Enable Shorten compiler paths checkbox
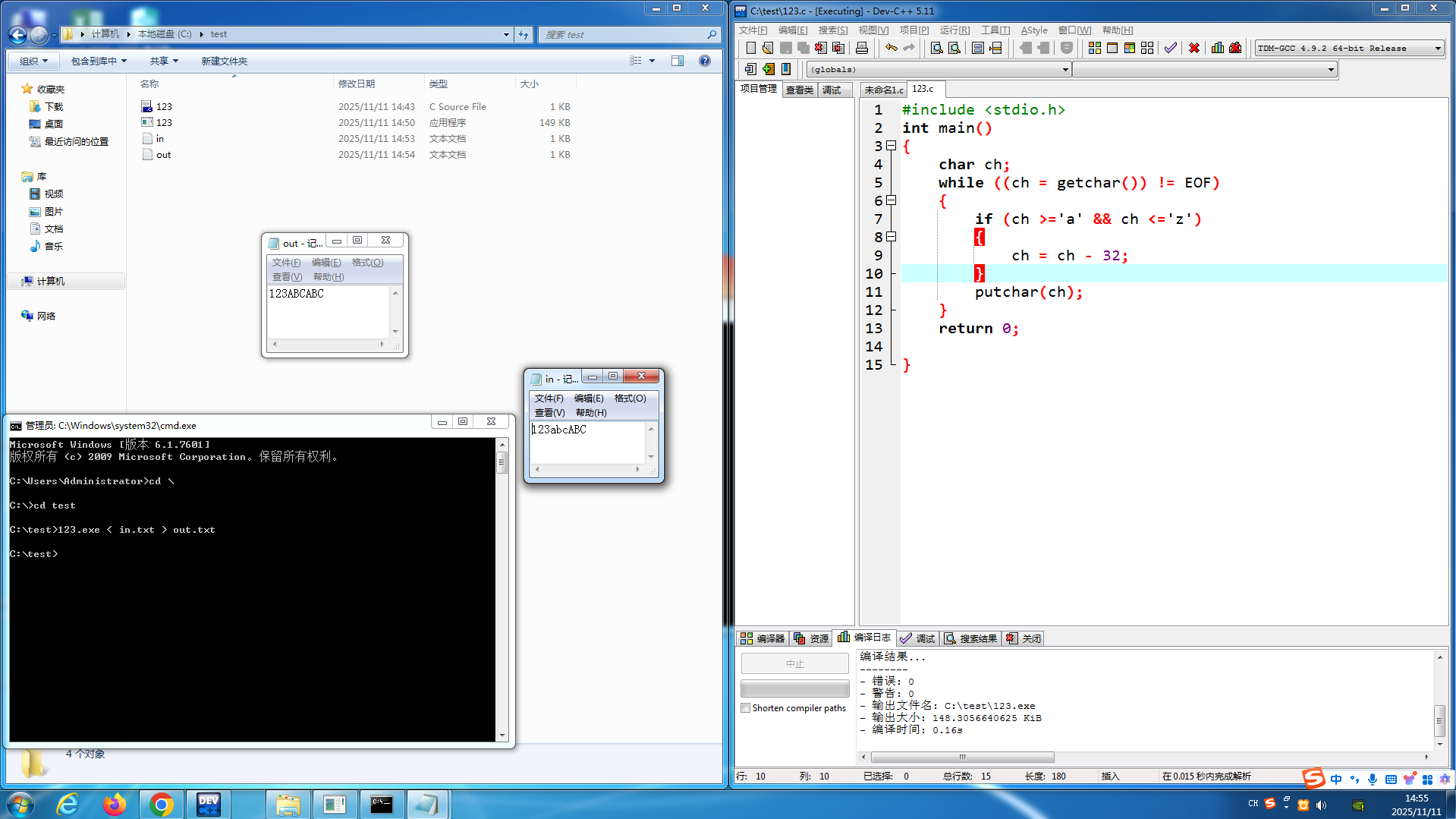 pos(746,708)
